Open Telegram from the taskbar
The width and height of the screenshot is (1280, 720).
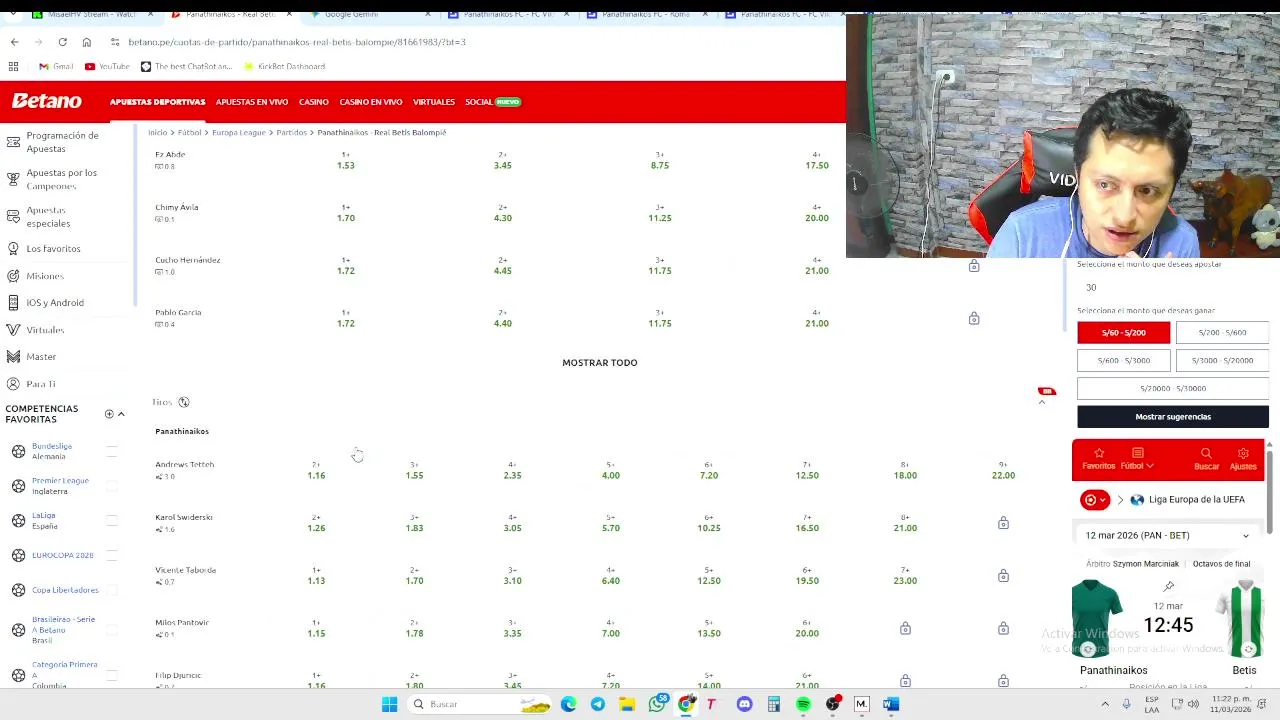point(598,704)
